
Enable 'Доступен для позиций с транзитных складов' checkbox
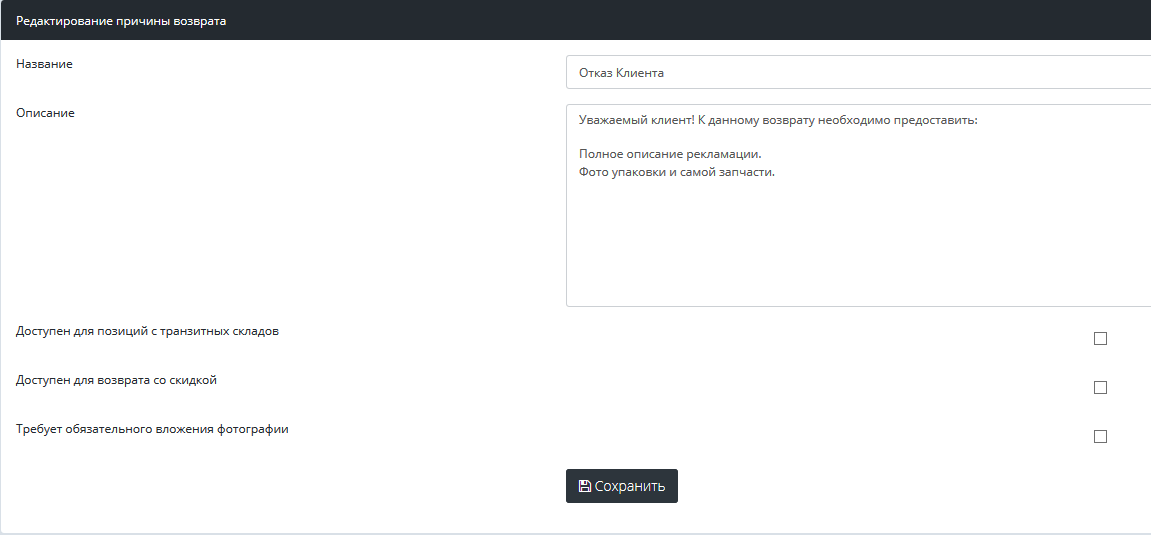click(1100, 339)
